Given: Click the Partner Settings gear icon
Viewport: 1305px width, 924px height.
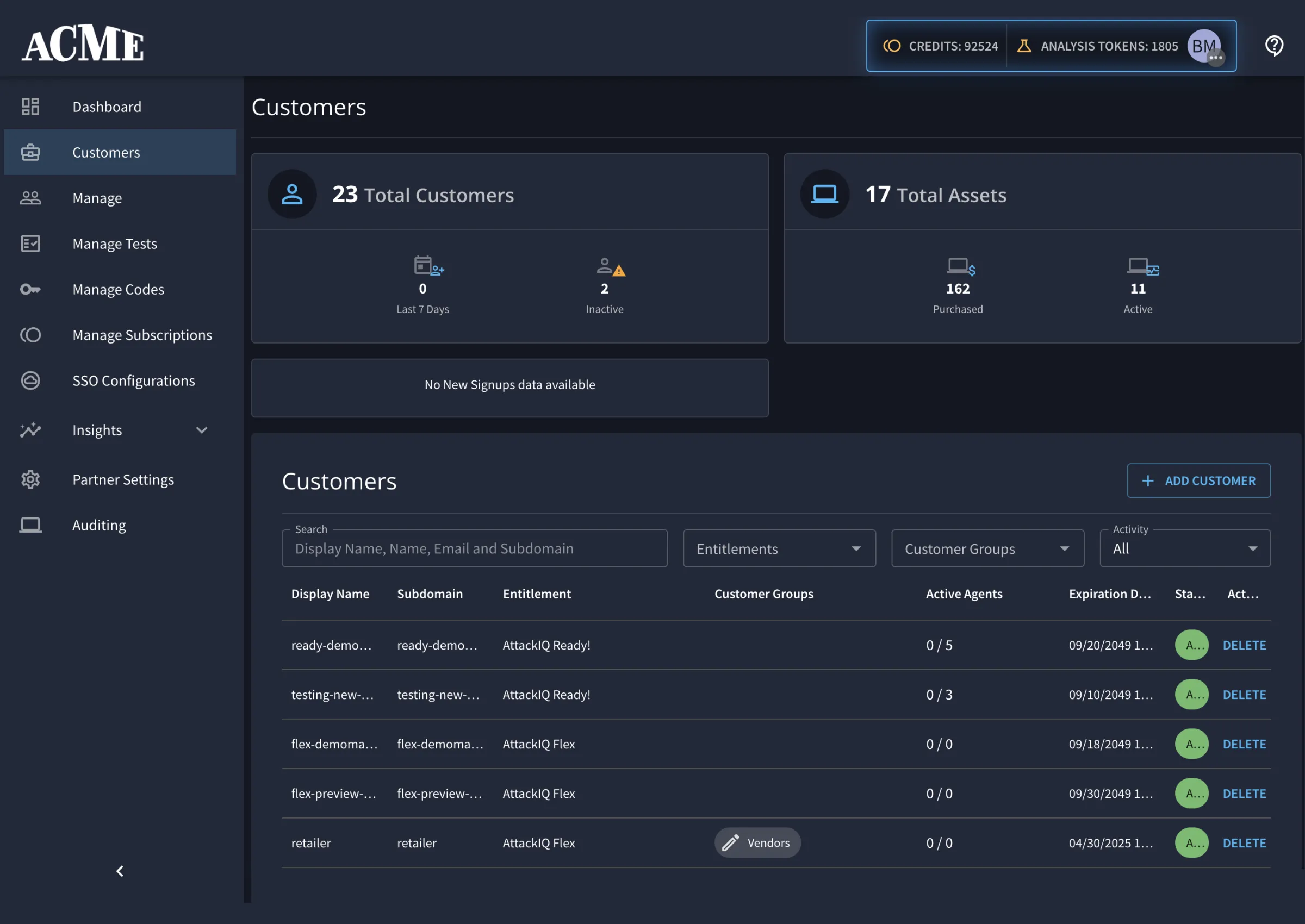Looking at the screenshot, I should [30, 479].
